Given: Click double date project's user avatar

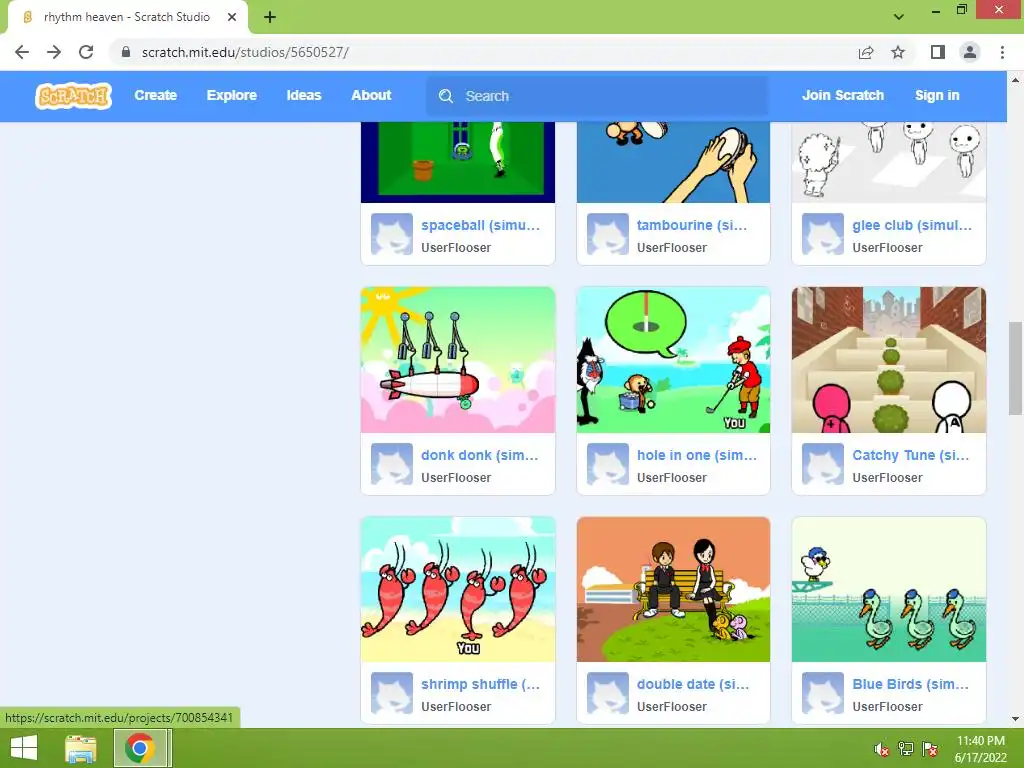Looking at the screenshot, I should click(x=607, y=693).
